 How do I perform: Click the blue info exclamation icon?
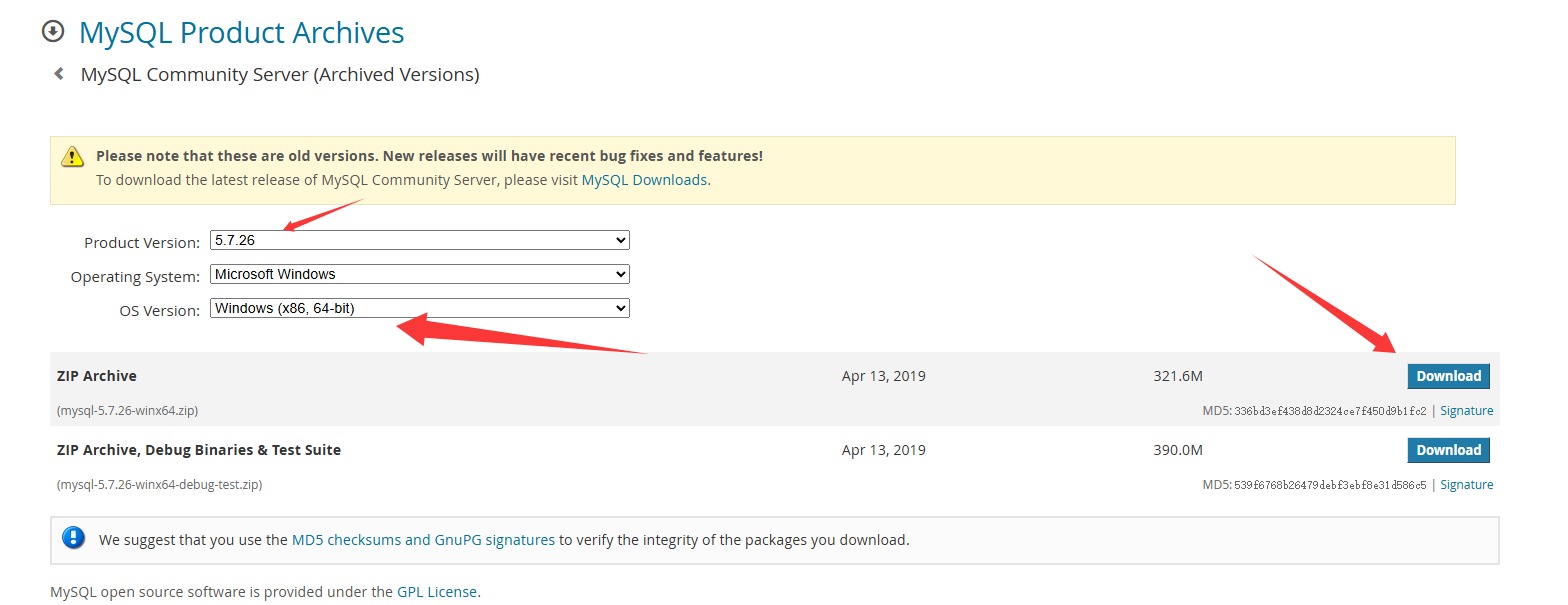pos(73,538)
